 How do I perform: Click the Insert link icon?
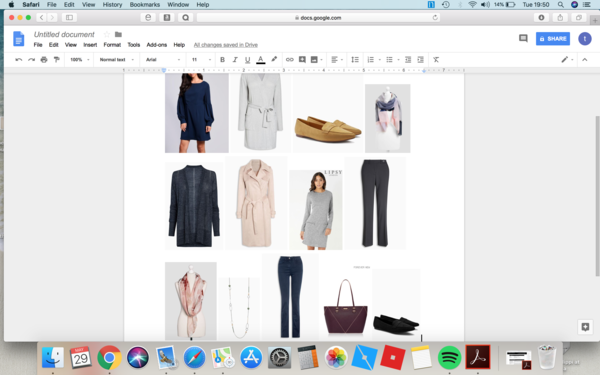(290, 60)
